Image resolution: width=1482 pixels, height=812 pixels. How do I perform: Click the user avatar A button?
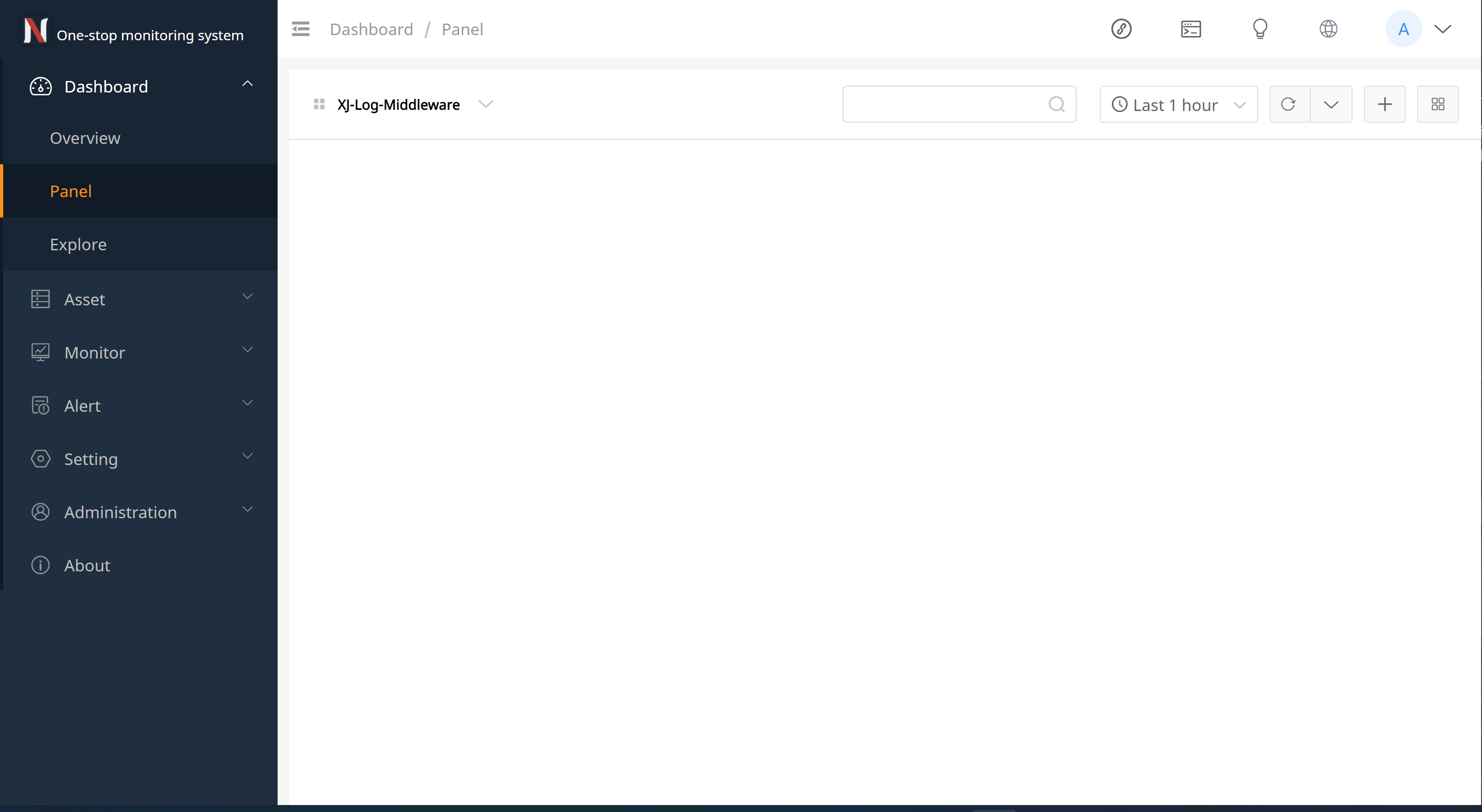(x=1402, y=29)
